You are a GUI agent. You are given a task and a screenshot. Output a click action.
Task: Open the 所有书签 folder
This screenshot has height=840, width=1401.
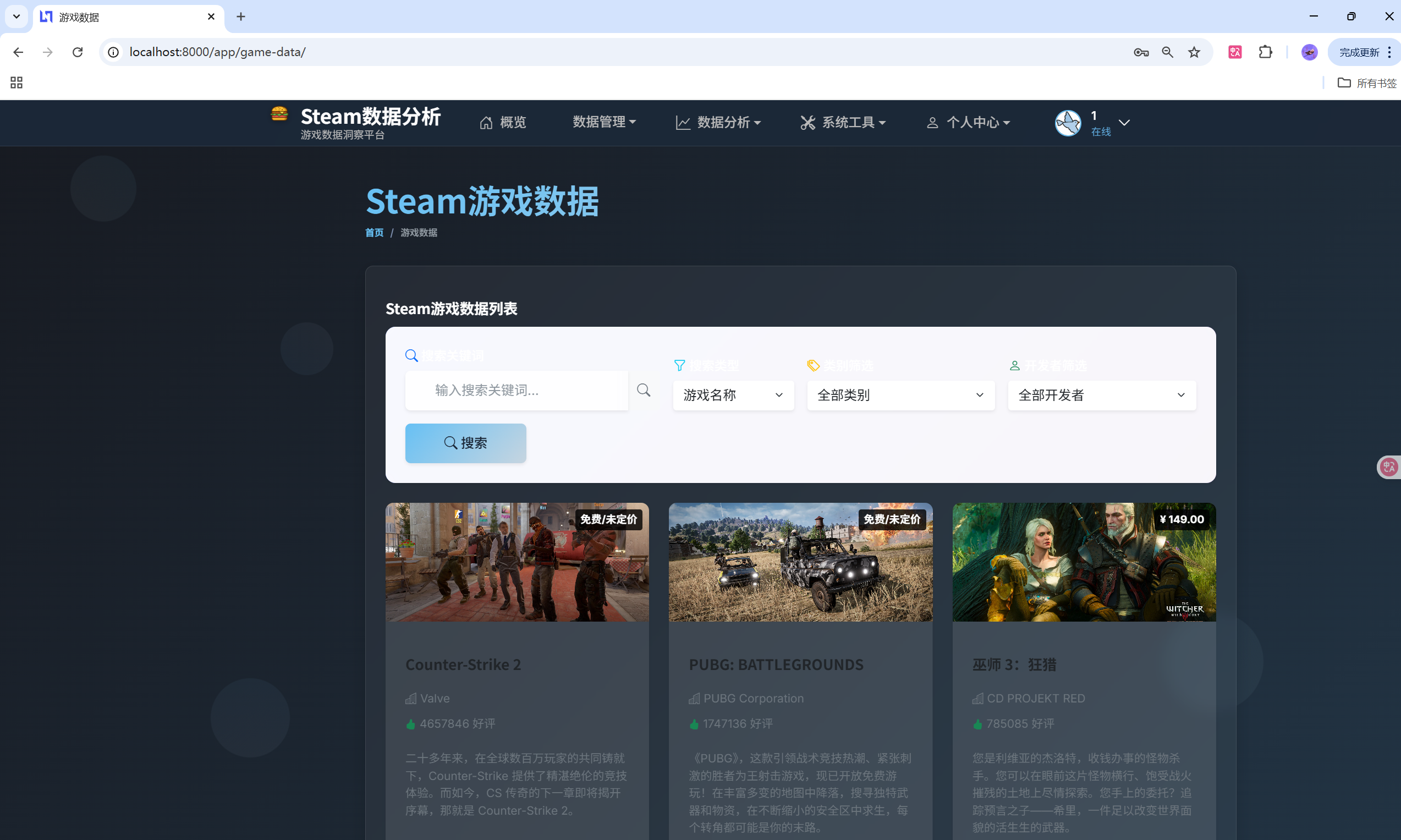coord(1366,83)
